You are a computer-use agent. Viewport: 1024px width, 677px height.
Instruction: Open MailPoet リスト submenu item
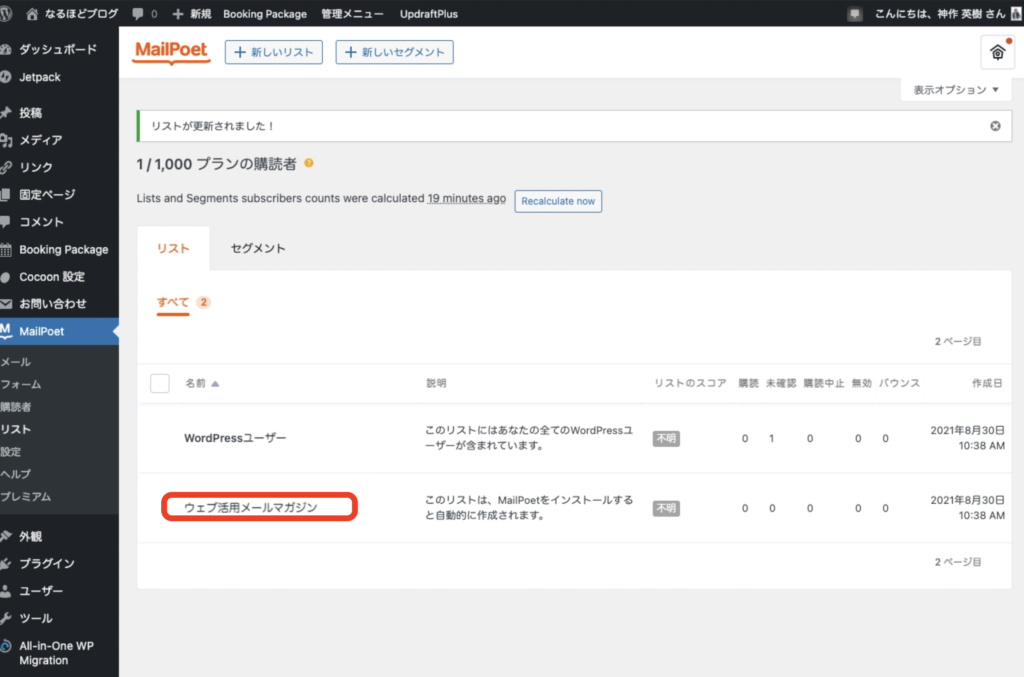(16, 429)
